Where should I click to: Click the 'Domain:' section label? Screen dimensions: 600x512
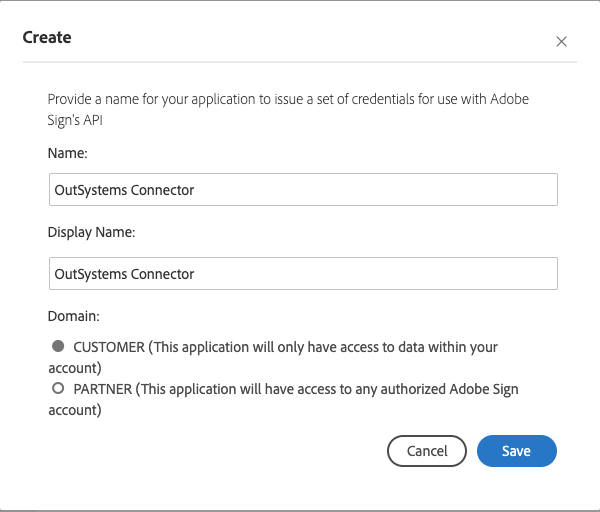[x=74, y=316]
